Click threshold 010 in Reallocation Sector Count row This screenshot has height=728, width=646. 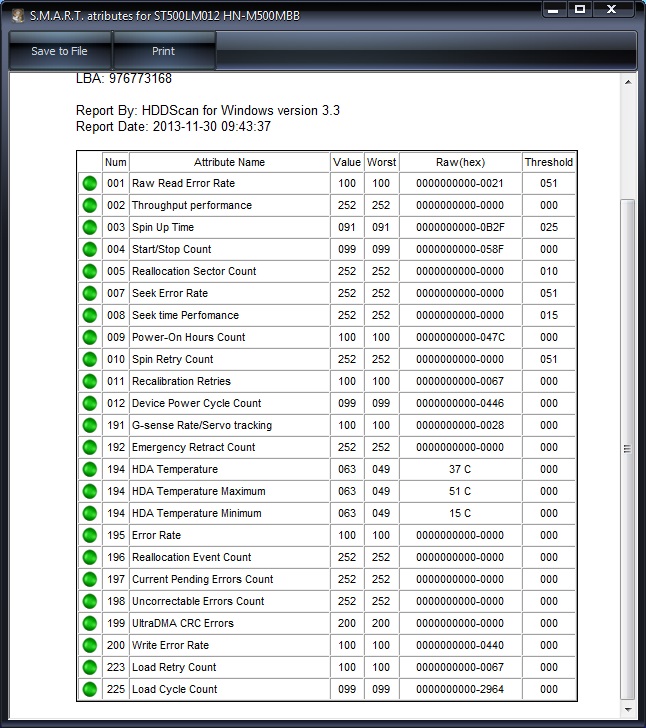pyautogui.click(x=548, y=271)
